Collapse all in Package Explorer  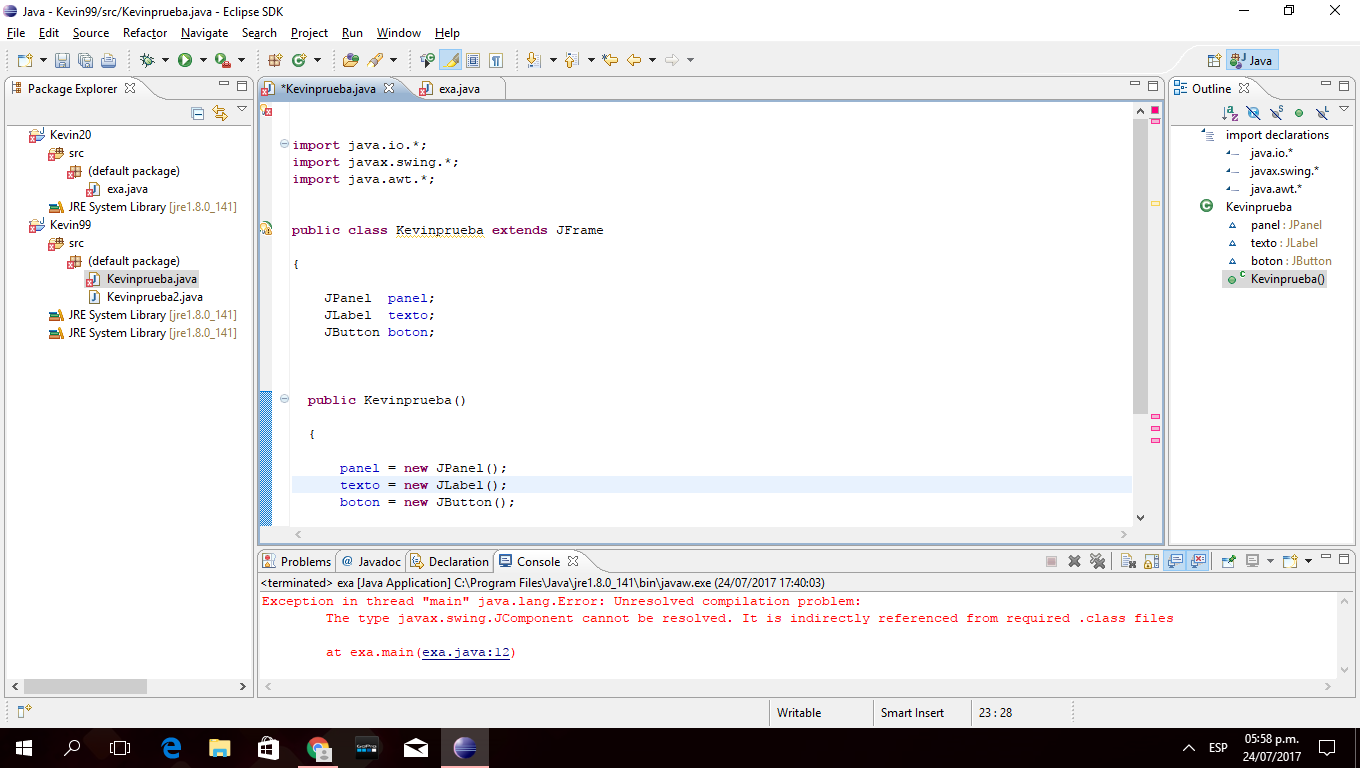[x=198, y=114]
